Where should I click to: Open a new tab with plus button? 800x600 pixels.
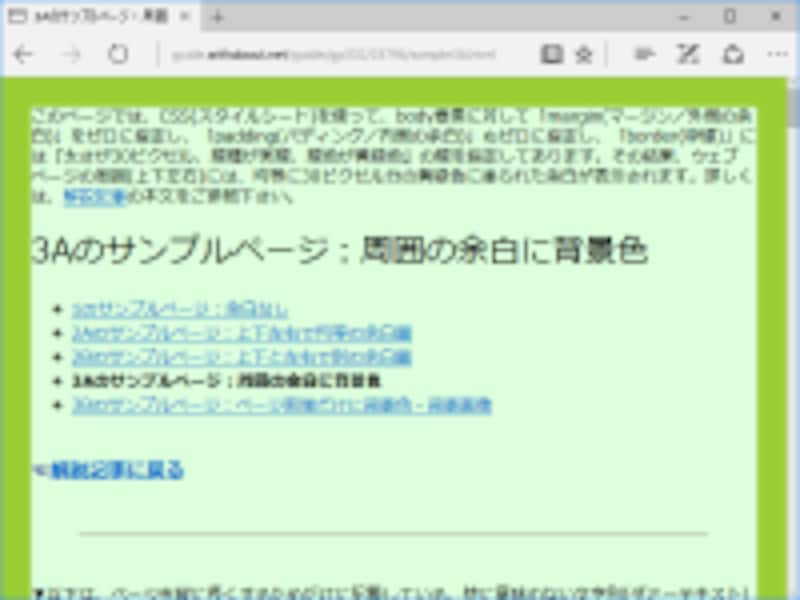(218, 17)
